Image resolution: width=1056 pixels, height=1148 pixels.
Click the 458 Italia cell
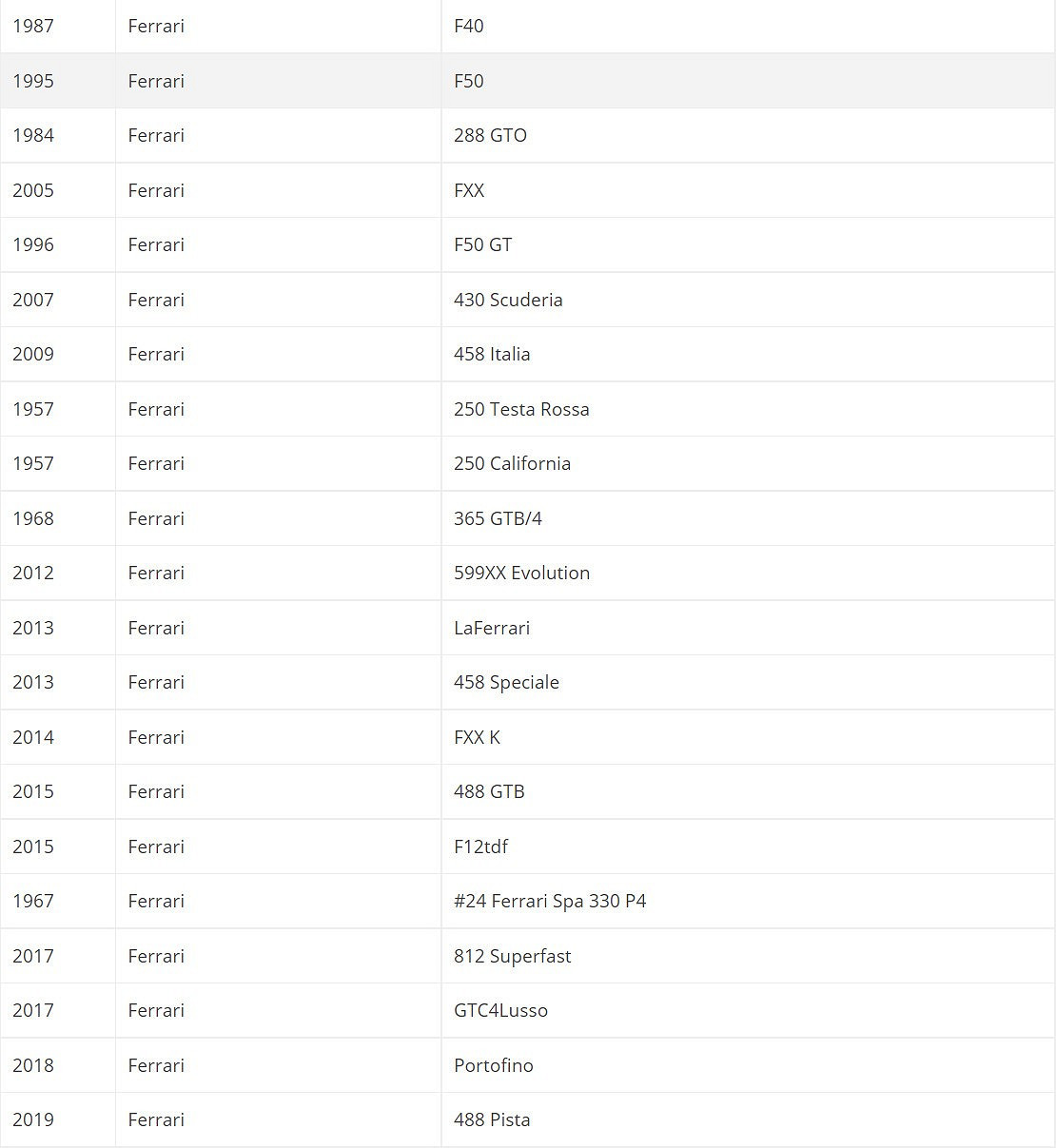click(492, 354)
